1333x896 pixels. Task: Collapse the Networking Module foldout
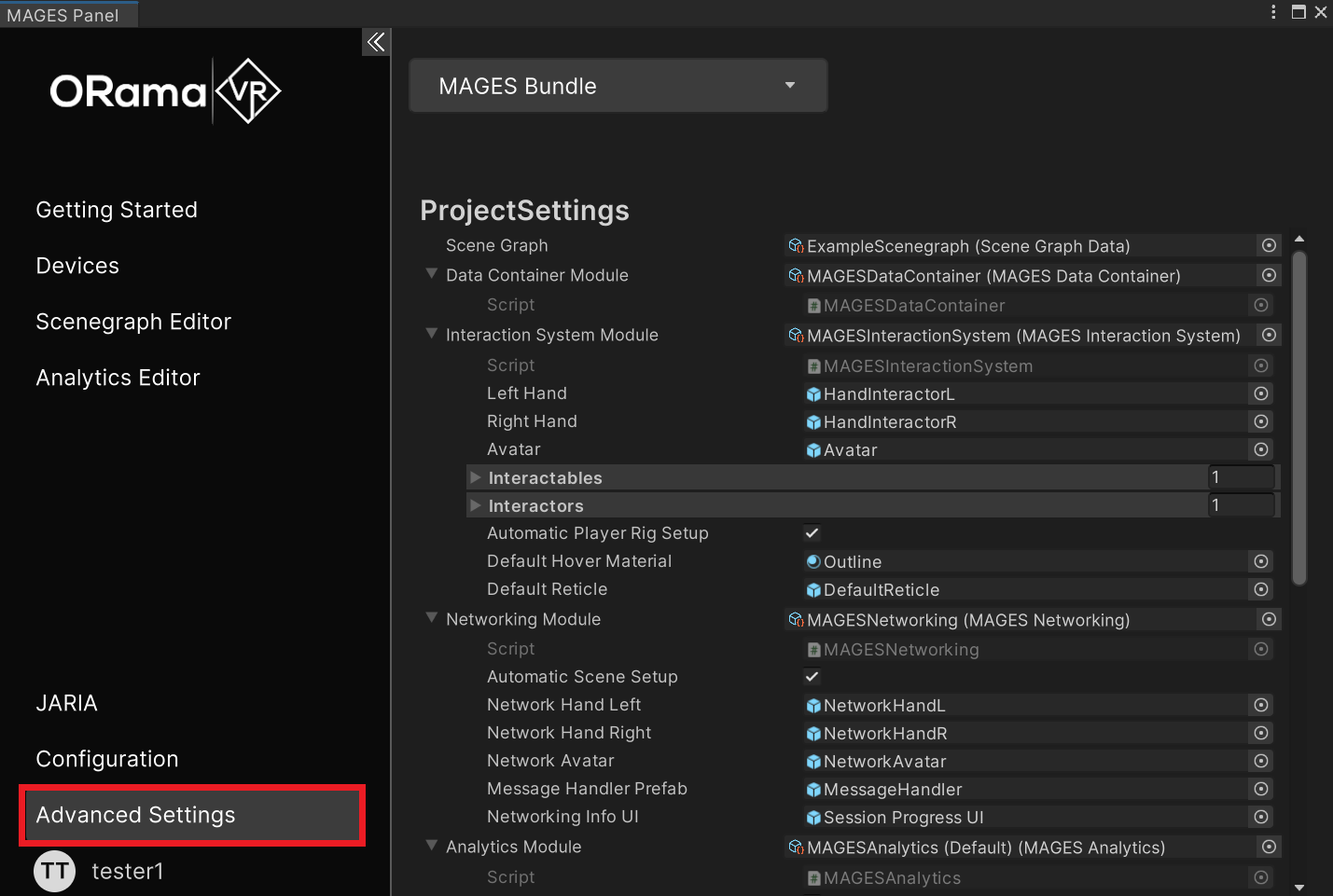(431, 618)
